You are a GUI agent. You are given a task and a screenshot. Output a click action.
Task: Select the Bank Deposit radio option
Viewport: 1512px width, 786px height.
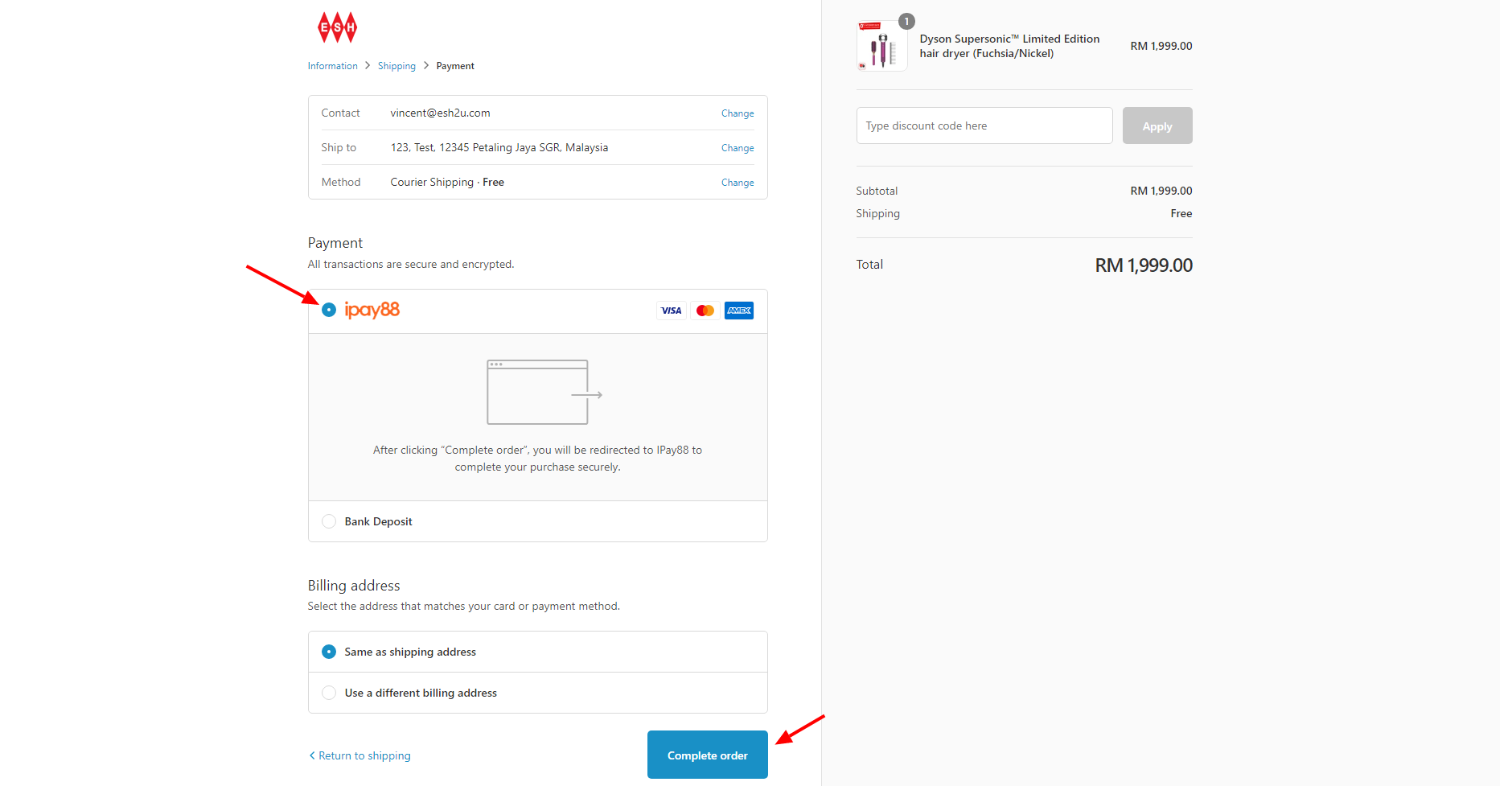point(329,521)
